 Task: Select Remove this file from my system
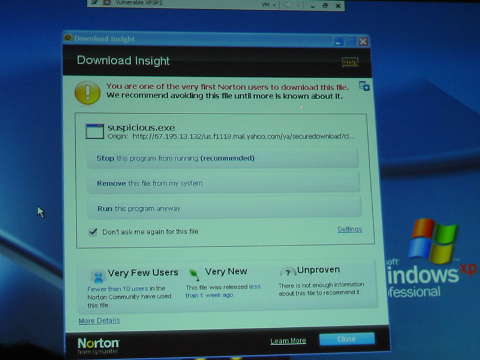224,183
